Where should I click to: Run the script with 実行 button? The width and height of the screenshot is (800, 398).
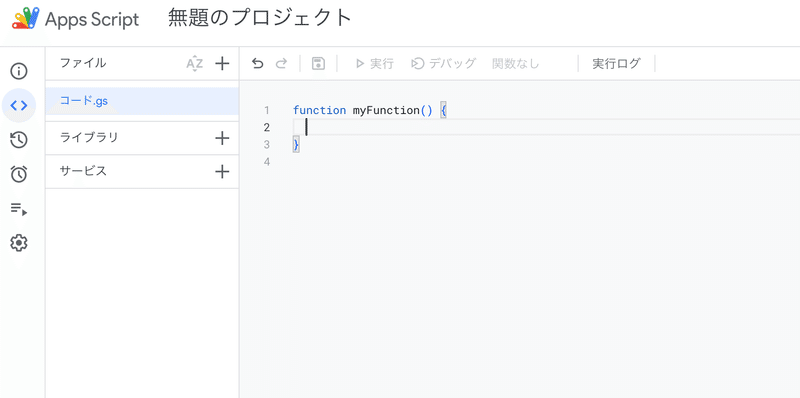374,64
